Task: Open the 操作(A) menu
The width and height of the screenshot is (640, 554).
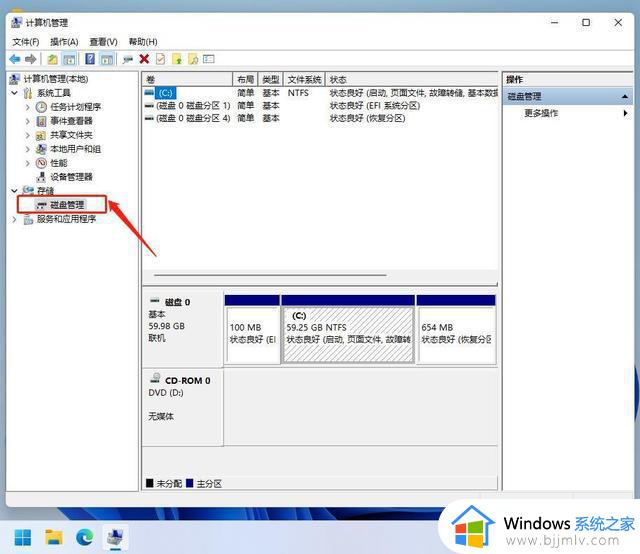Action: pyautogui.click(x=64, y=42)
